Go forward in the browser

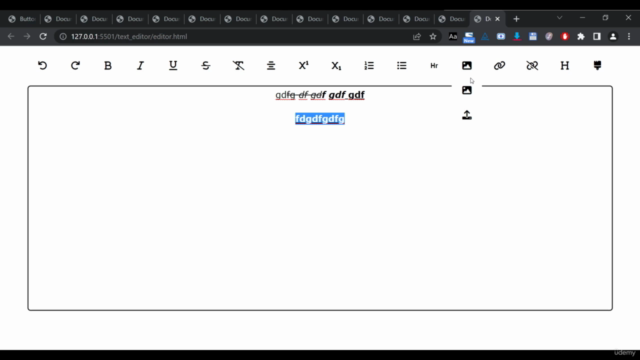tap(27, 36)
